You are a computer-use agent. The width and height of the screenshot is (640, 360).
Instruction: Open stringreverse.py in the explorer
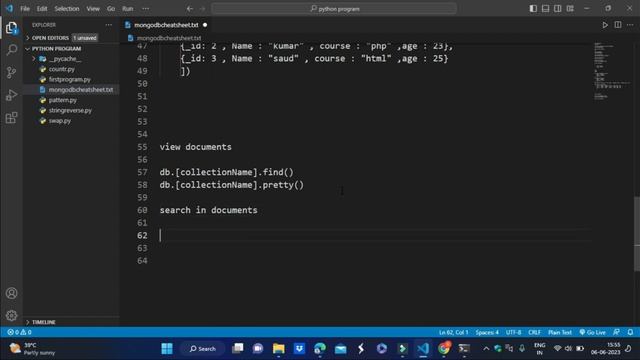tap(70, 111)
